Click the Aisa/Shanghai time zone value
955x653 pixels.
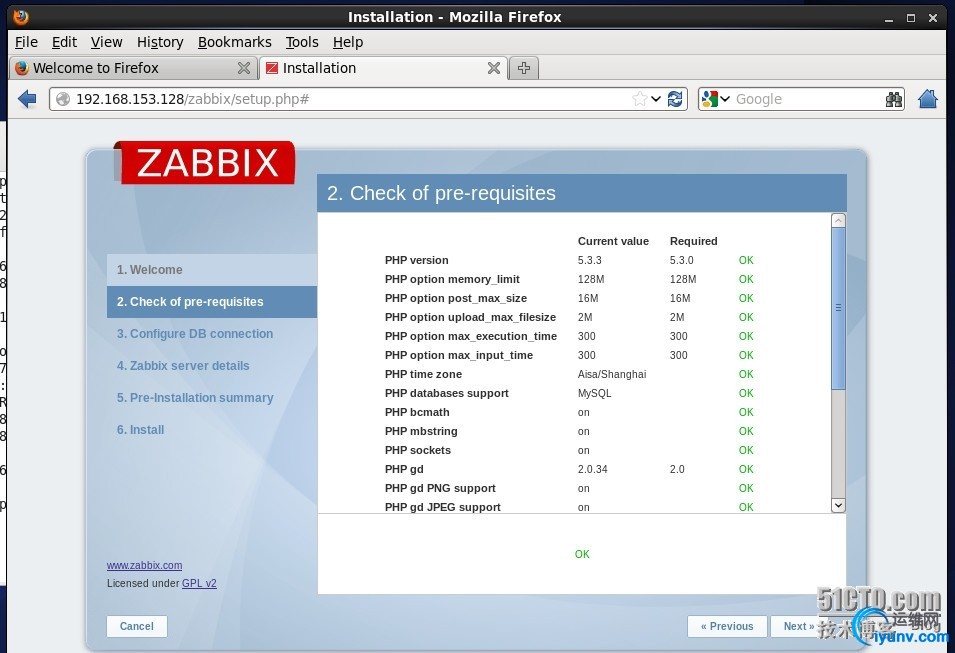(612, 374)
